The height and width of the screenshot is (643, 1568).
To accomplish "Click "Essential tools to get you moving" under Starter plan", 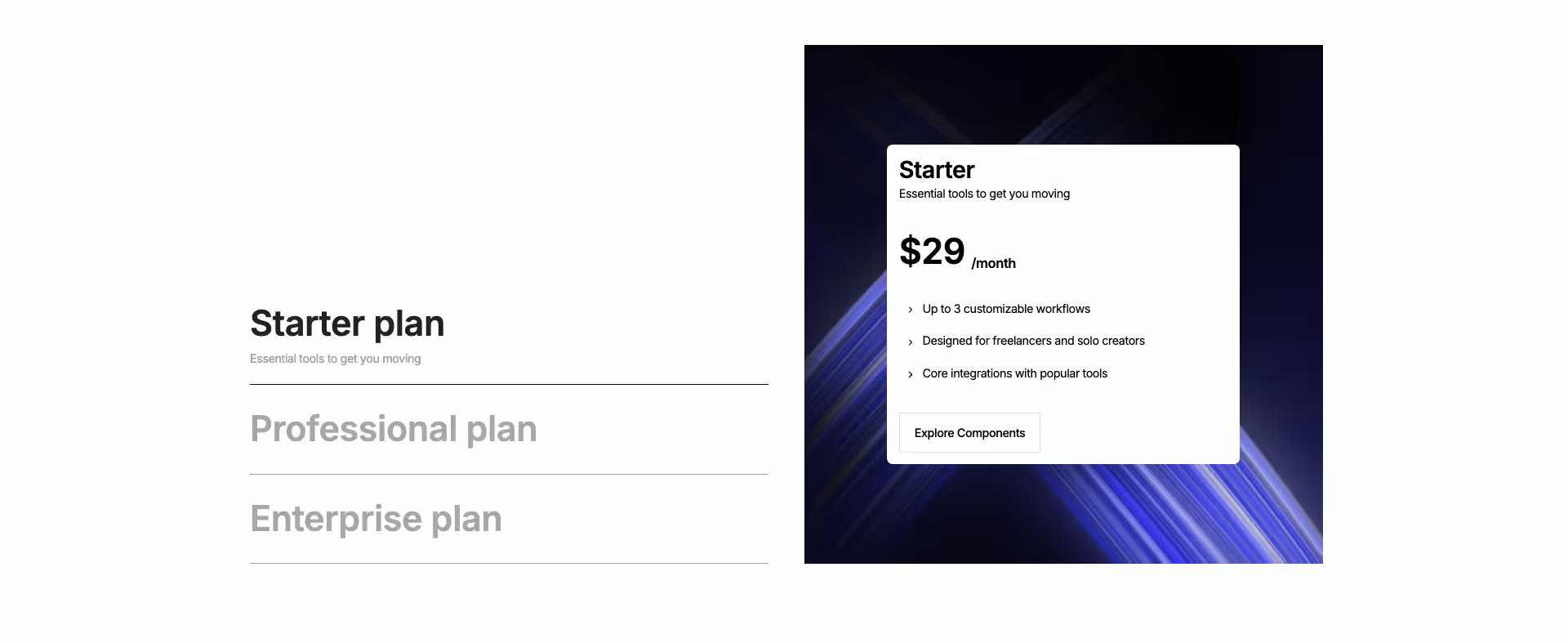I will pyautogui.click(x=336, y=358).
